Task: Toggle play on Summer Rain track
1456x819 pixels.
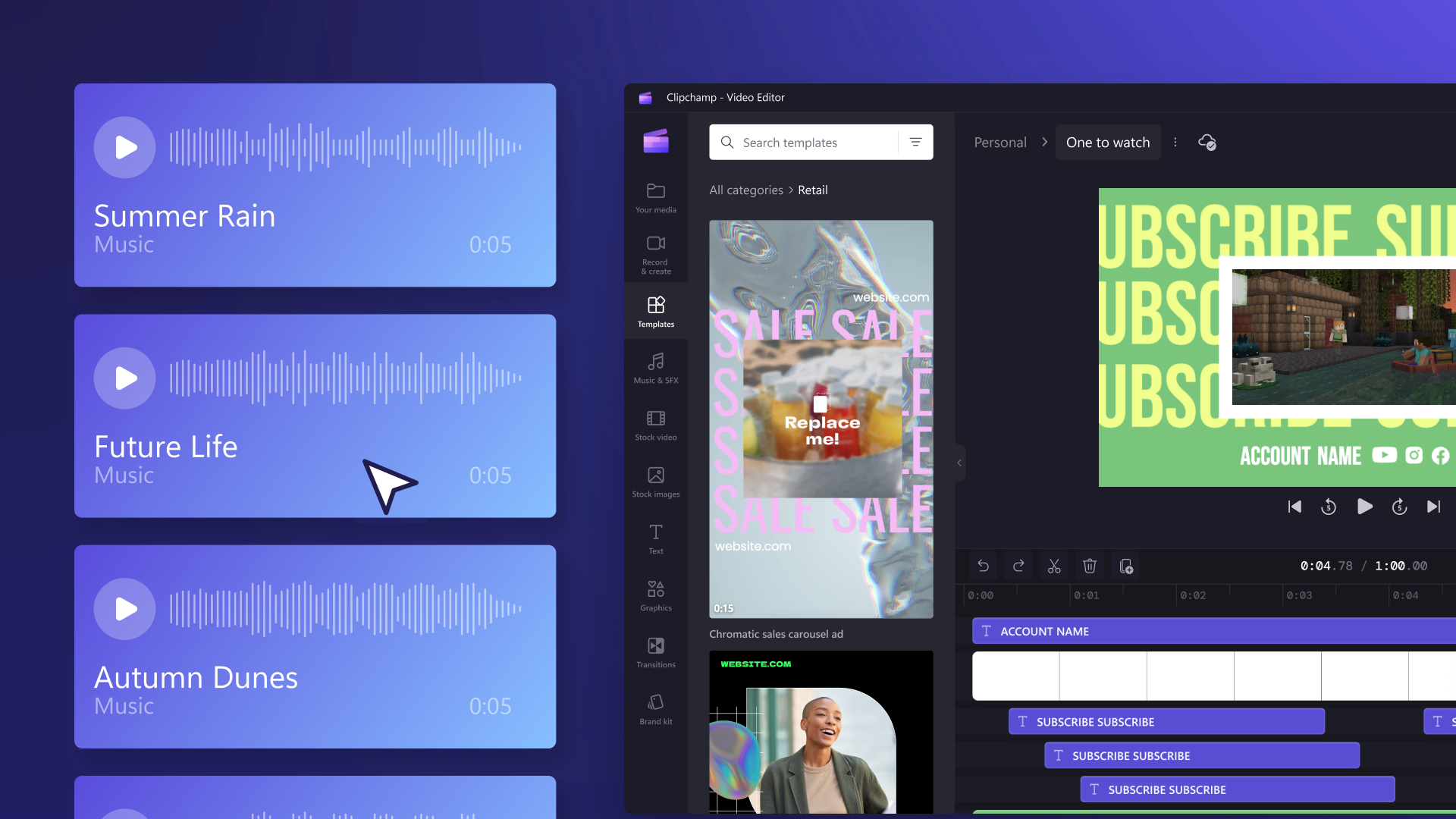Action: (124, 147)
